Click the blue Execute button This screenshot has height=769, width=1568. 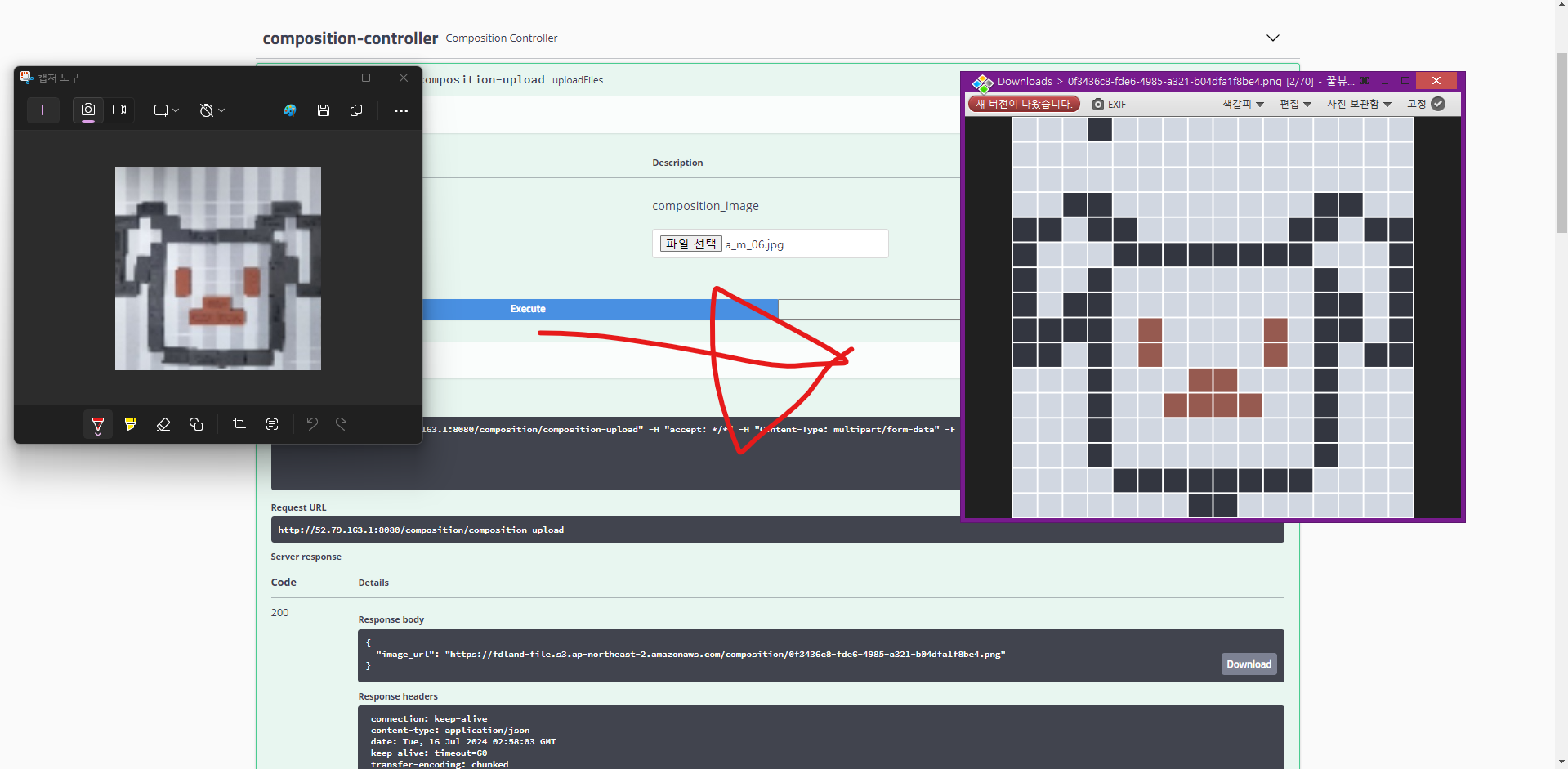[x=528, y=309]
